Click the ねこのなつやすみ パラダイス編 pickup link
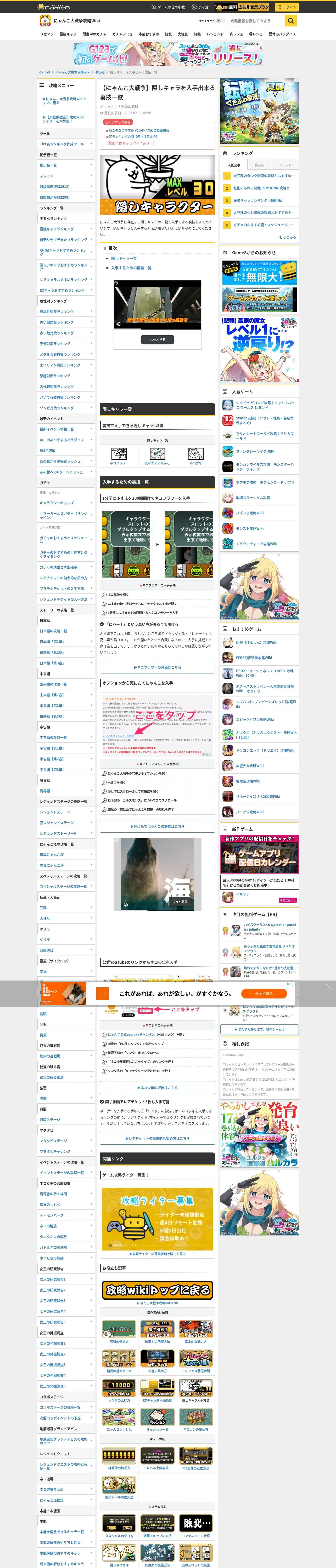The height and width of the screenshot is (1568, 336). (139, 130)
